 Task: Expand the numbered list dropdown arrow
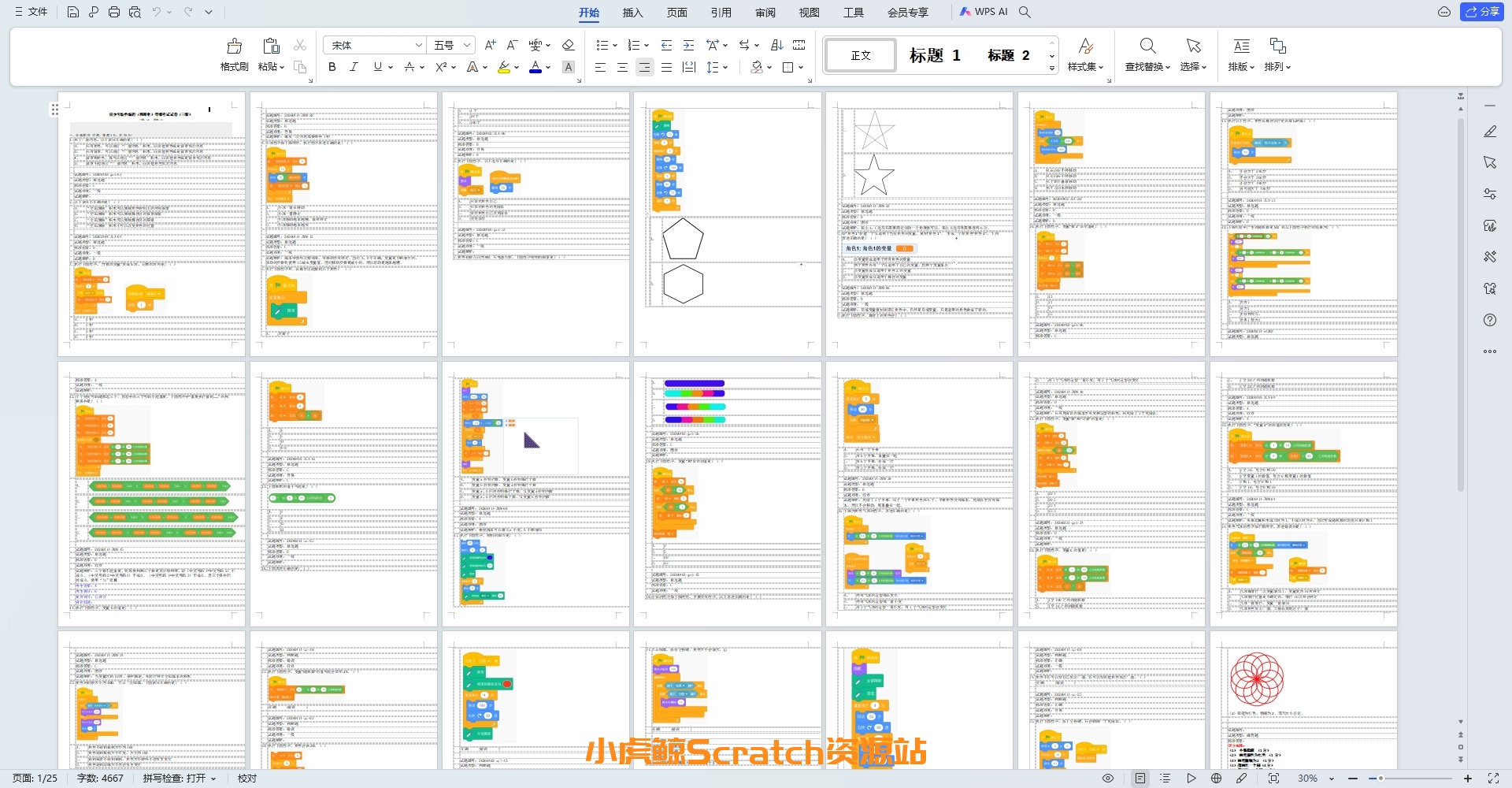tap(646, 45)
